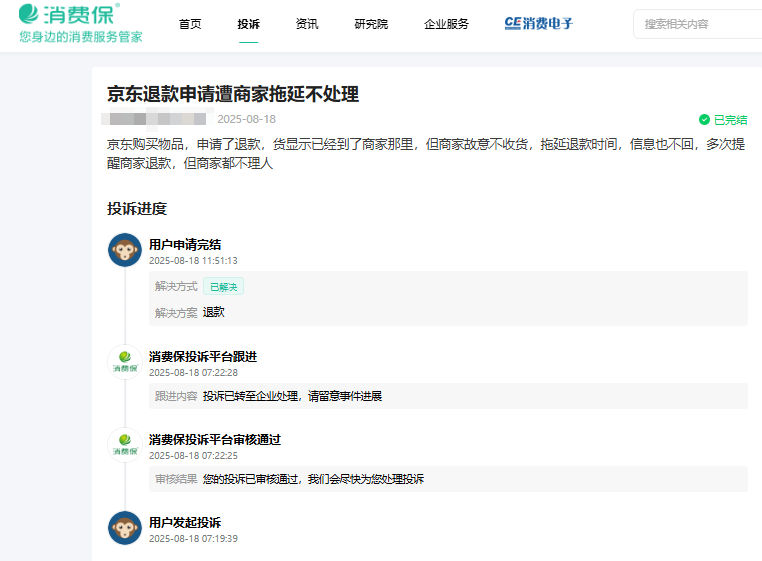Click the date 2025-08-18 under the title
The image size is (762, 561).
(x=246, y=119)
